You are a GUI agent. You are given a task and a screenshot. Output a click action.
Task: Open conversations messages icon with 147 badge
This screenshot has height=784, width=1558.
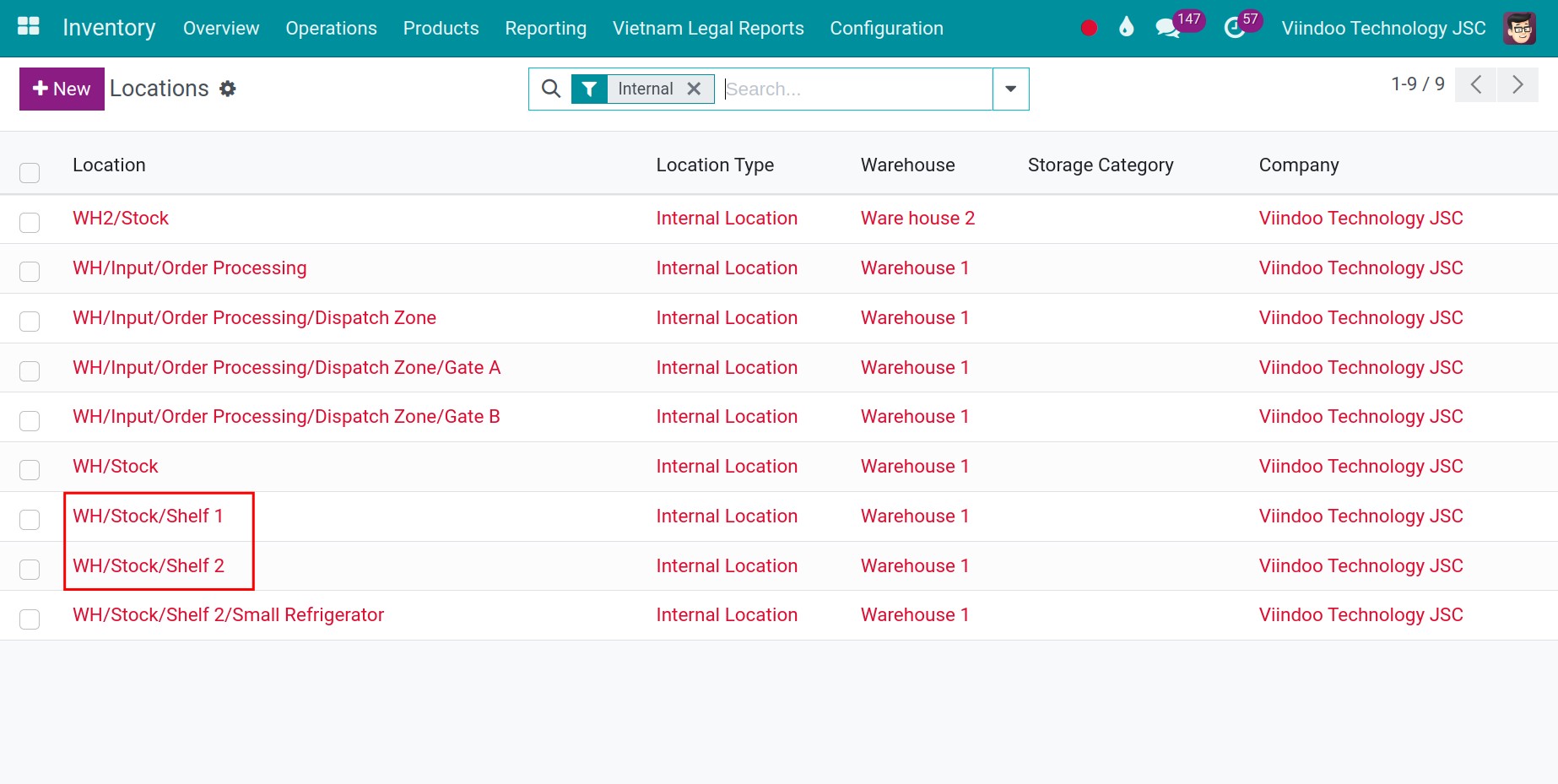[1168, 28]
